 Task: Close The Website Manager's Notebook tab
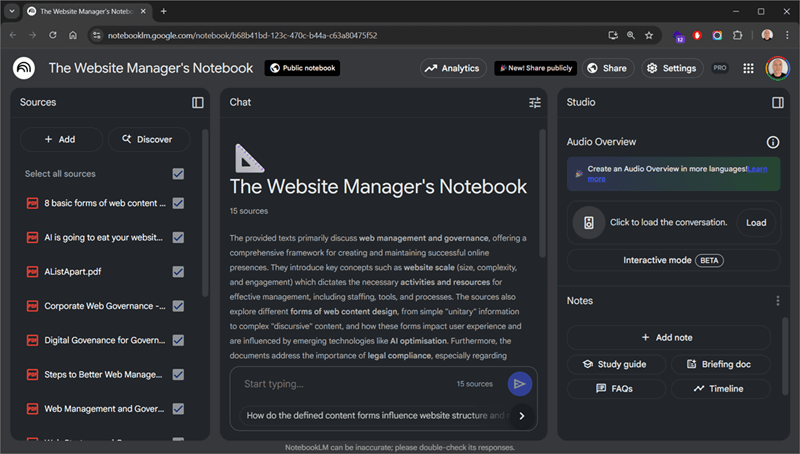(x=143, y=11)
